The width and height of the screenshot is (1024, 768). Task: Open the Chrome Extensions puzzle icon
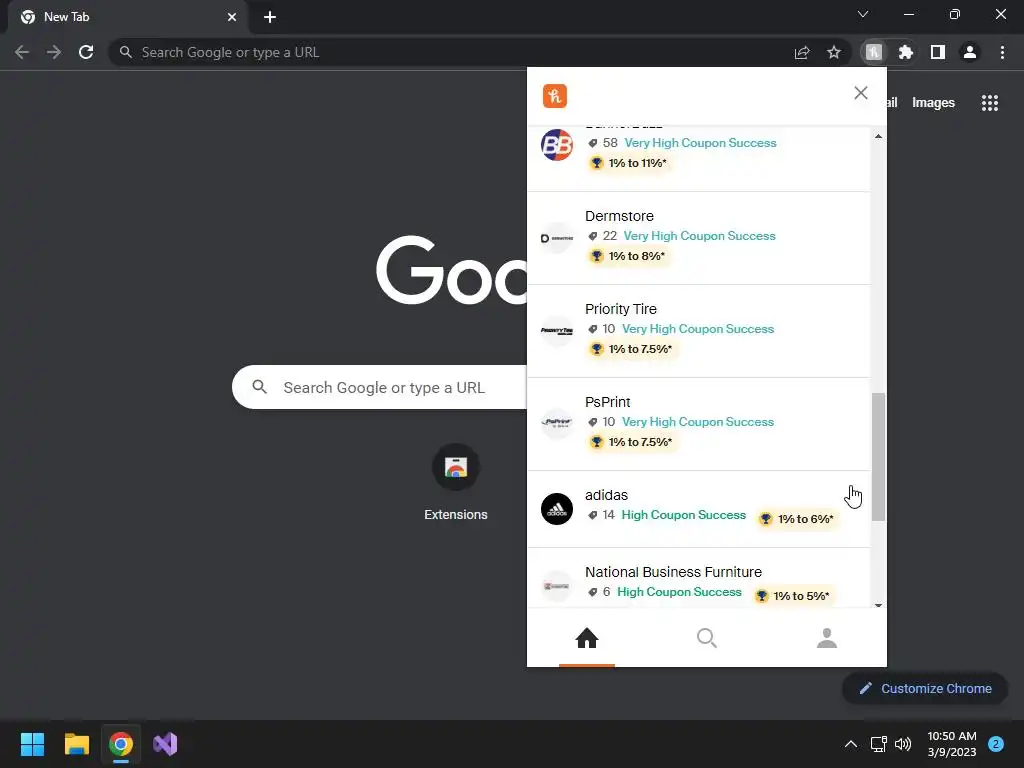[906, 52]
